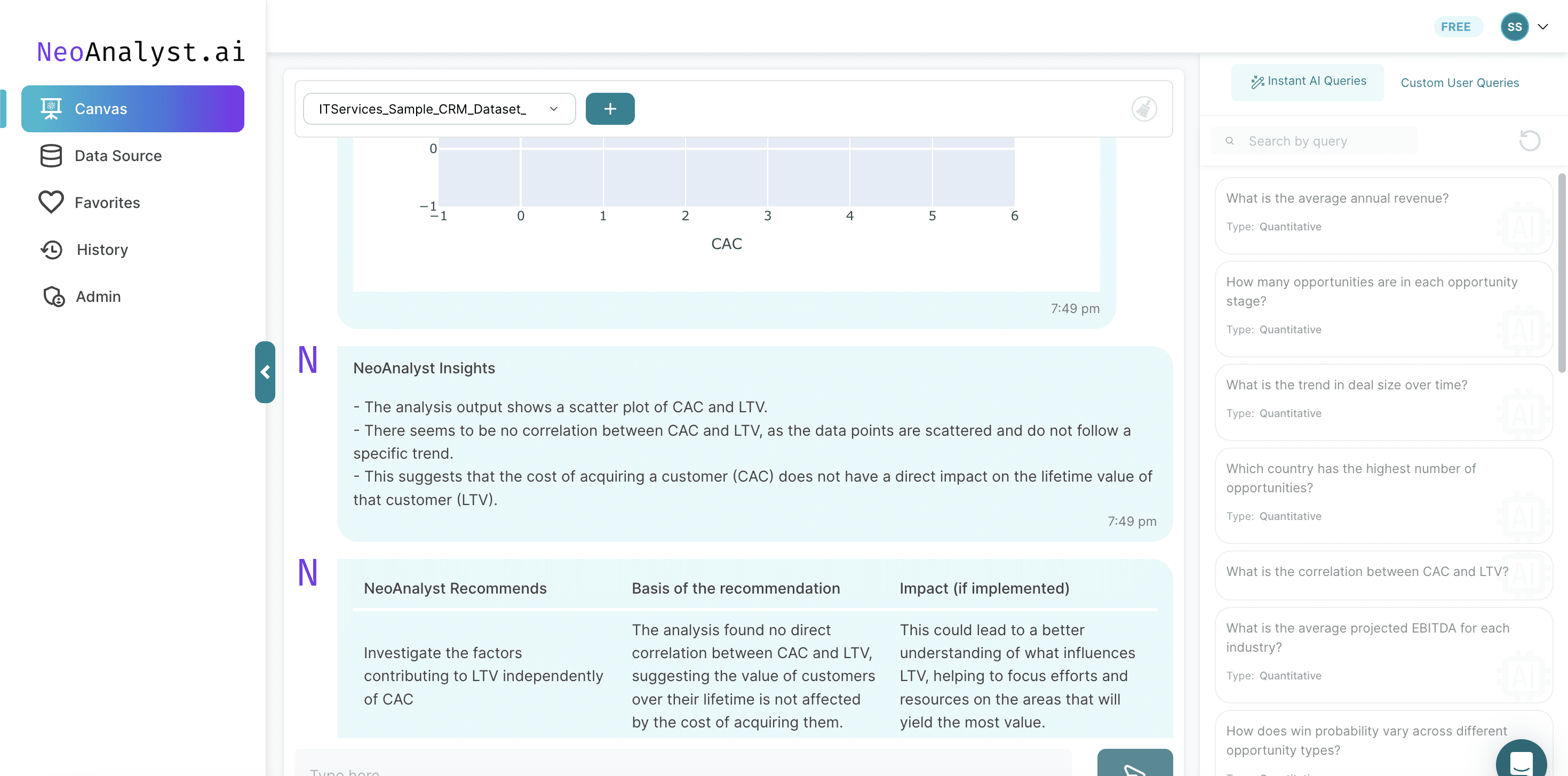The height and width of the screenshot is (776, 1568).
Task: Open the History section
Action: (102, 250)
